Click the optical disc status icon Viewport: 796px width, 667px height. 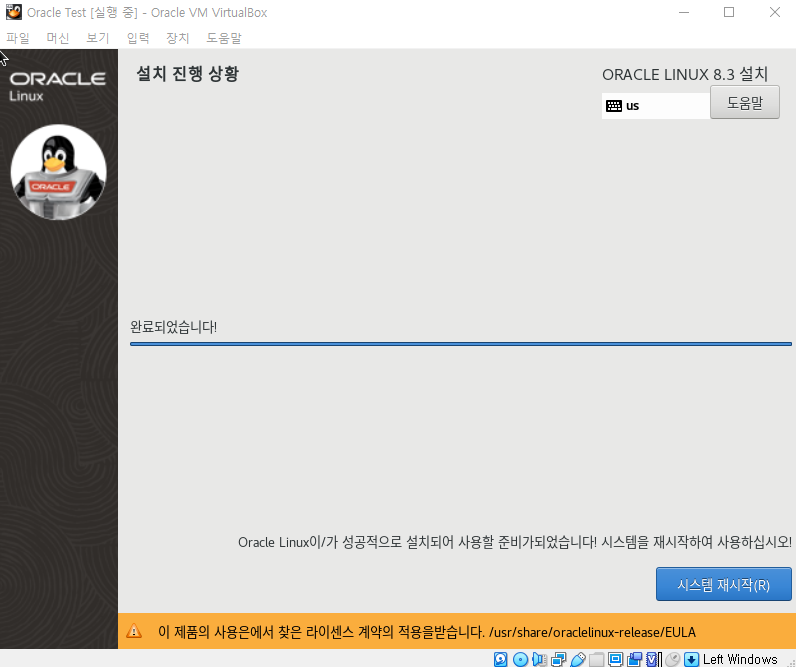click(x=520, y=659)
